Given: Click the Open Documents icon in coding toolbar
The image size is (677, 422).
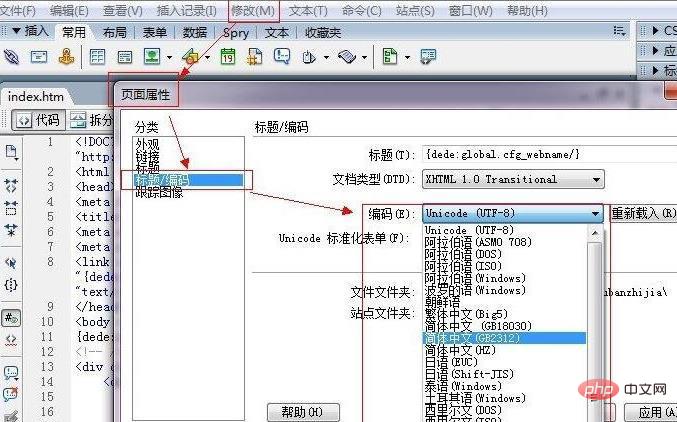Looking at the screenshot, I should [11, 152].
